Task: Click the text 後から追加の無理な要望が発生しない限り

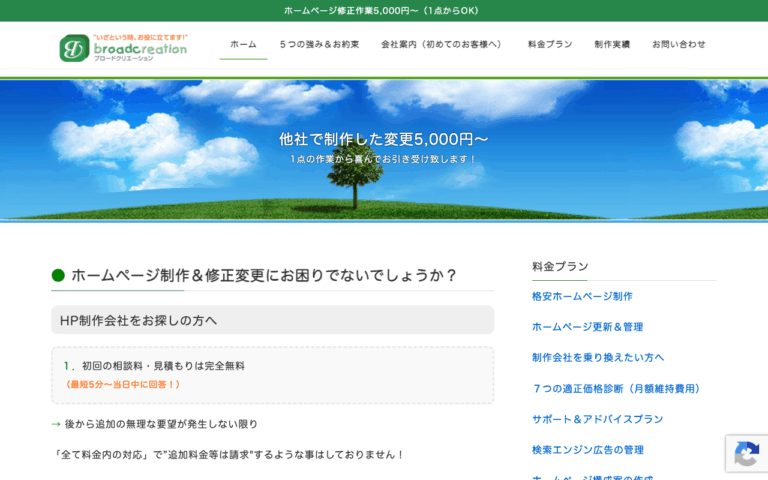Action: tap(161, 424)
